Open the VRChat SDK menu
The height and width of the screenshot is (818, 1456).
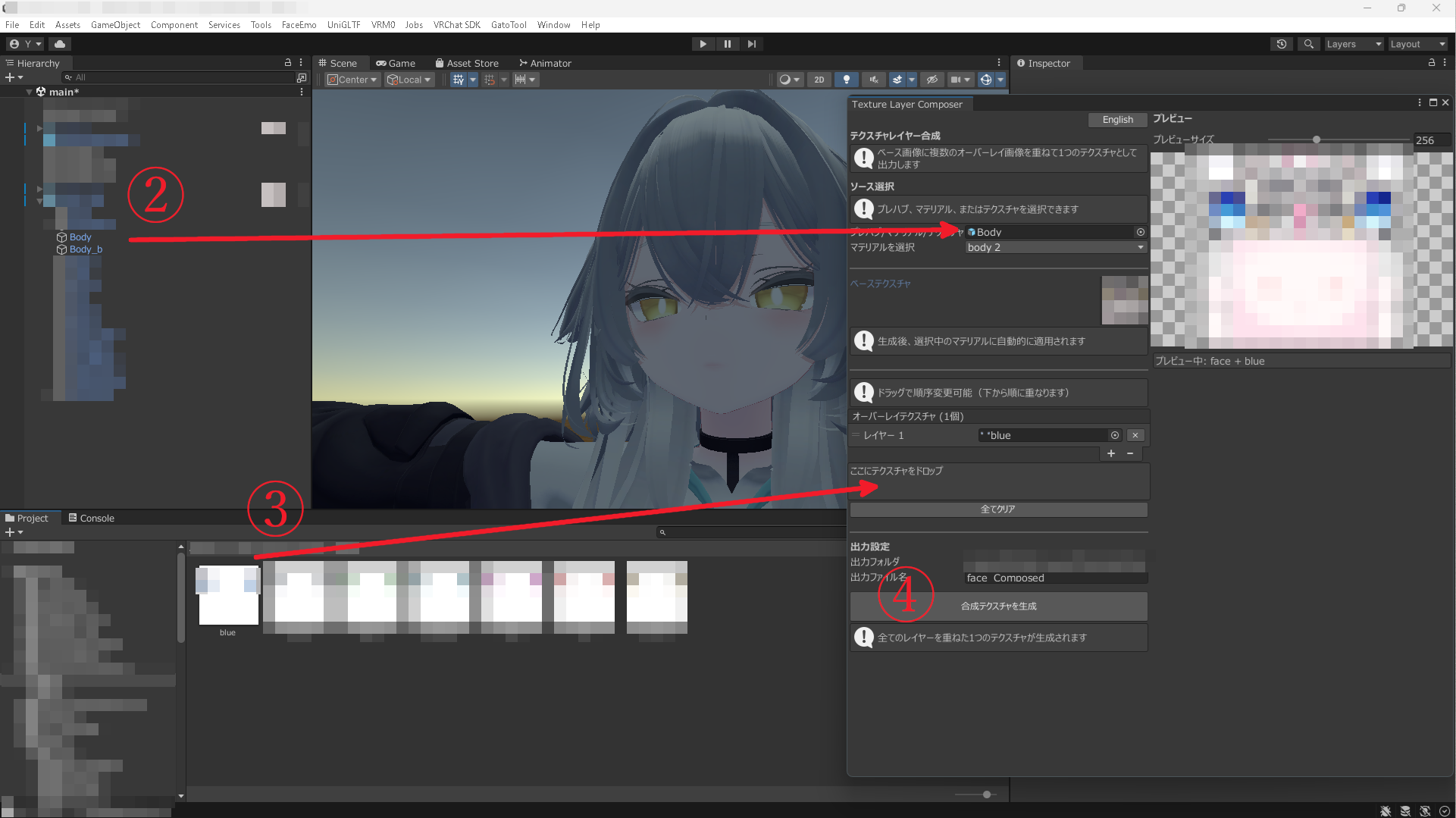pos(456,24)
